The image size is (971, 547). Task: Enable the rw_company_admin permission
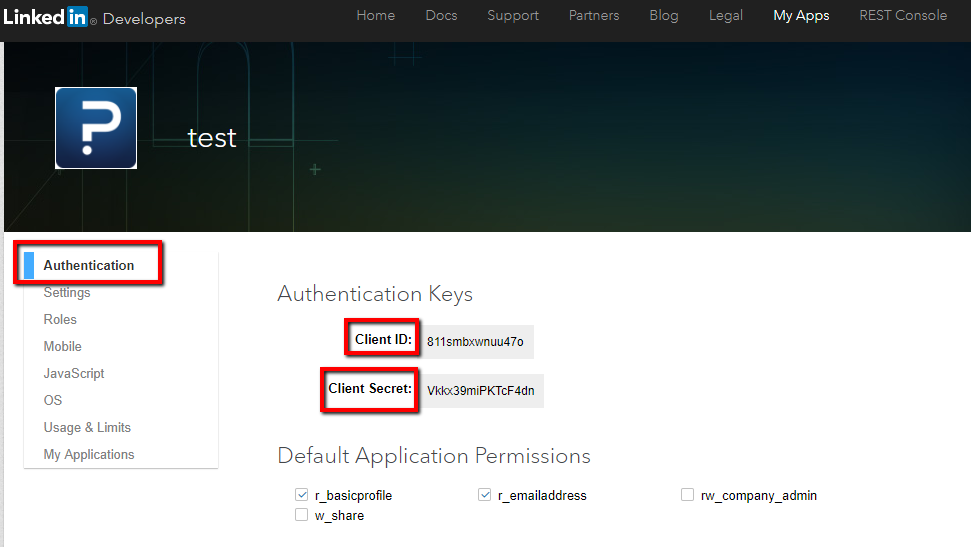[687, 495]
